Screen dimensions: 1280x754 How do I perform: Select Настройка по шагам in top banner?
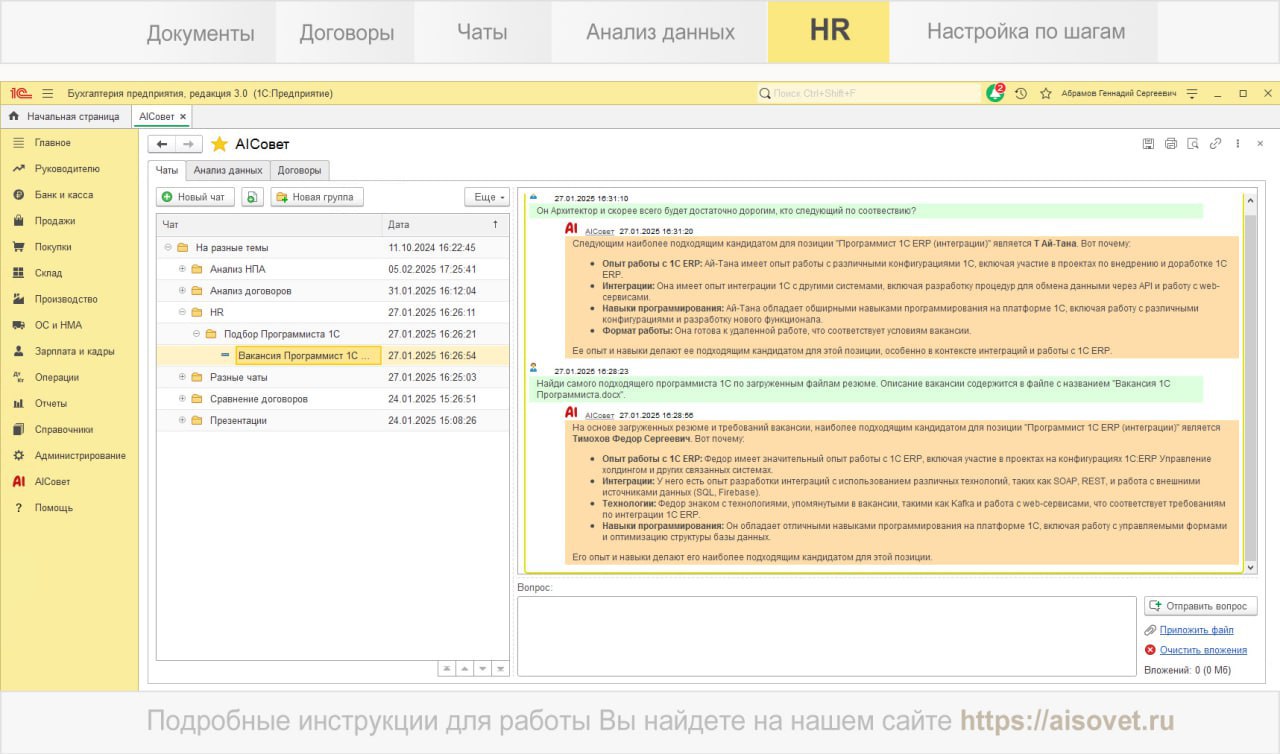1025,32
